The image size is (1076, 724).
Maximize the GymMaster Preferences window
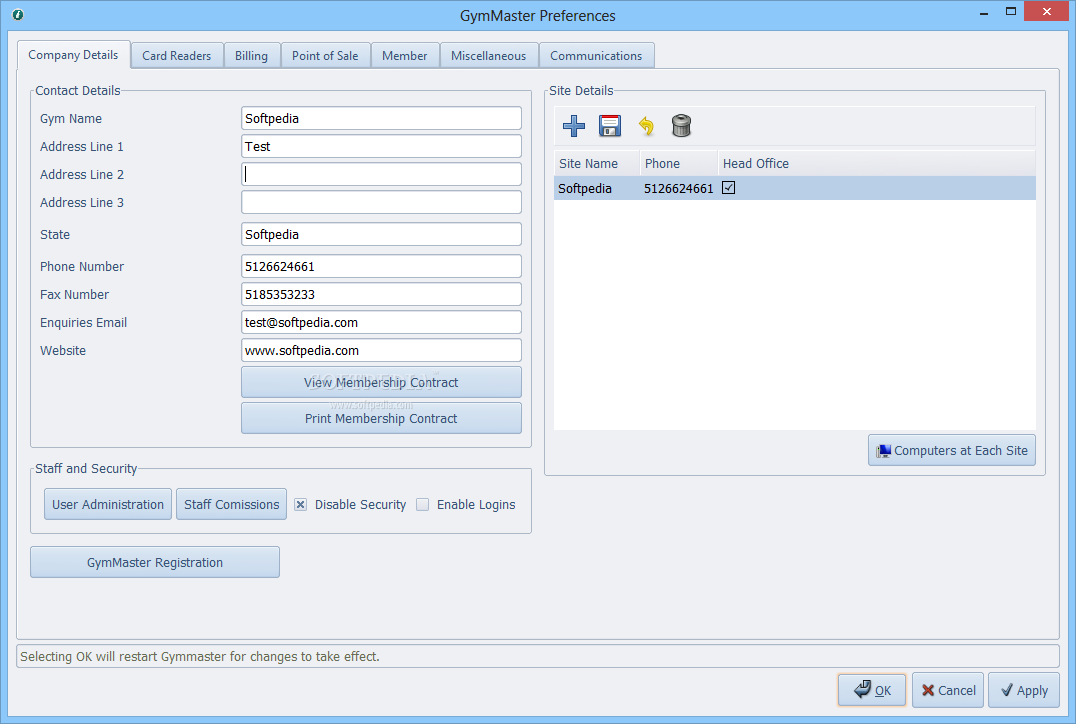(1010, 12)
